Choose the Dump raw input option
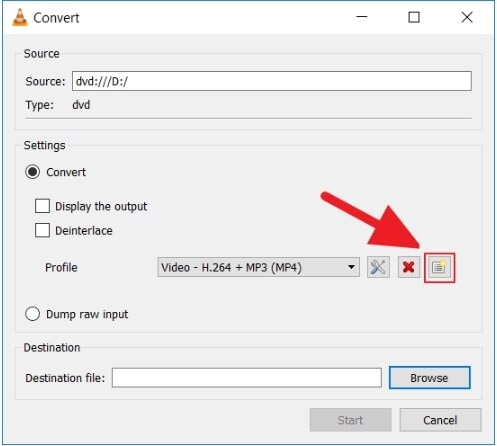Viewport: 497px width, 446px height. 32,314
